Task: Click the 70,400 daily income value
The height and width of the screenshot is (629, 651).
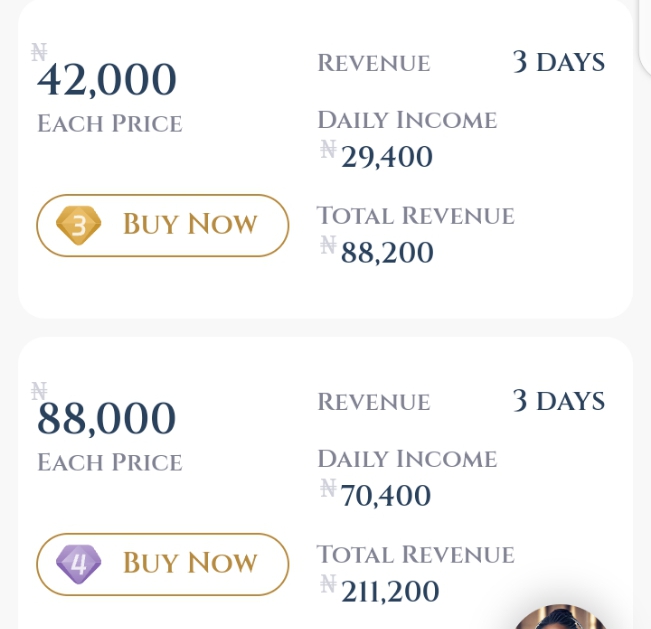Action: click(x=386, y=496)
